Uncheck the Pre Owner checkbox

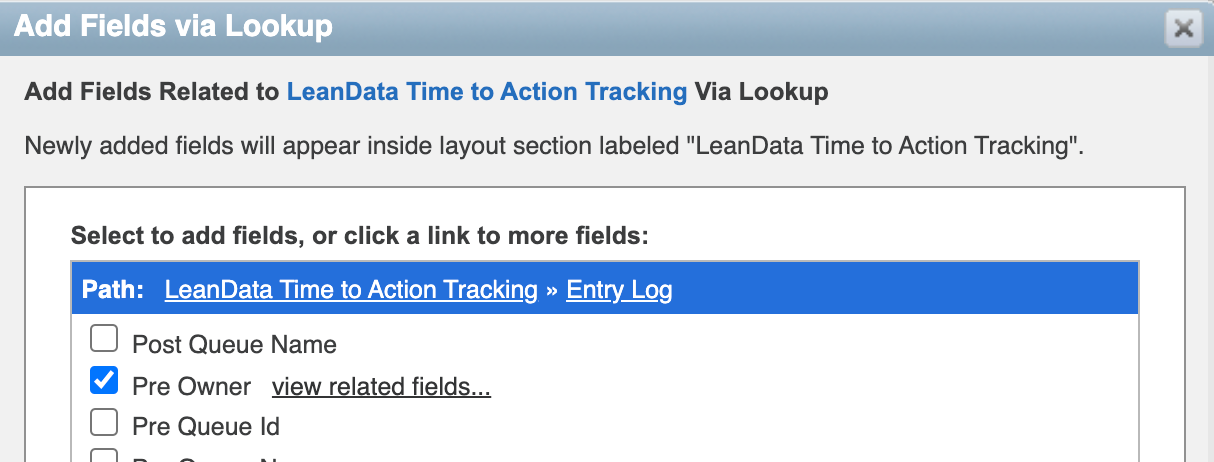tap(104, 381)
